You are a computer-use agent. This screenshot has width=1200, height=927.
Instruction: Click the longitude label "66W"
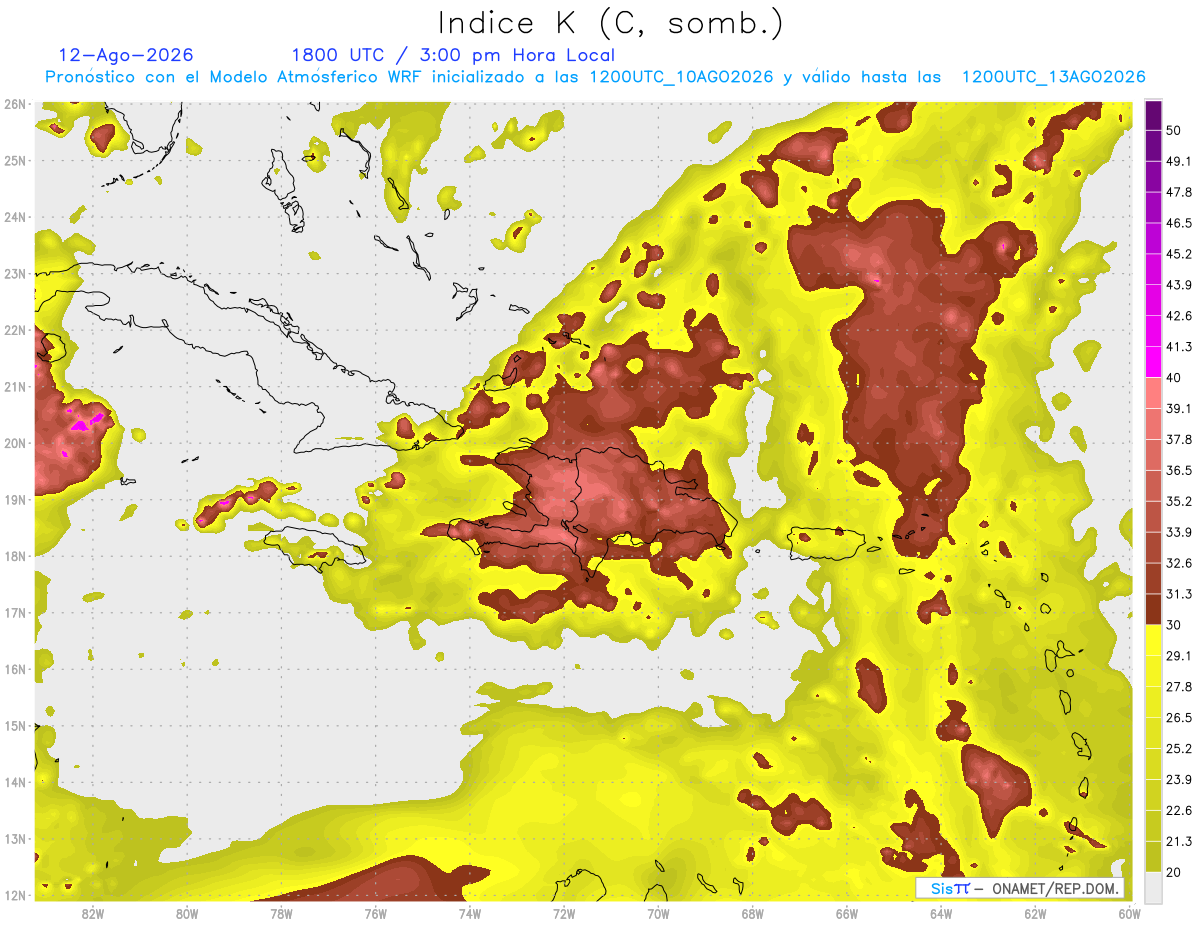point(847,913)
